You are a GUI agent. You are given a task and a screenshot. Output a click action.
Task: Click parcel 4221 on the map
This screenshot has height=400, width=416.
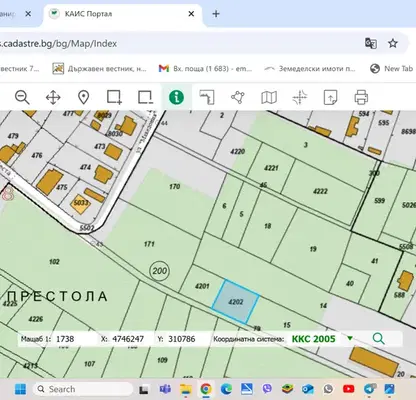click(271, 168)
